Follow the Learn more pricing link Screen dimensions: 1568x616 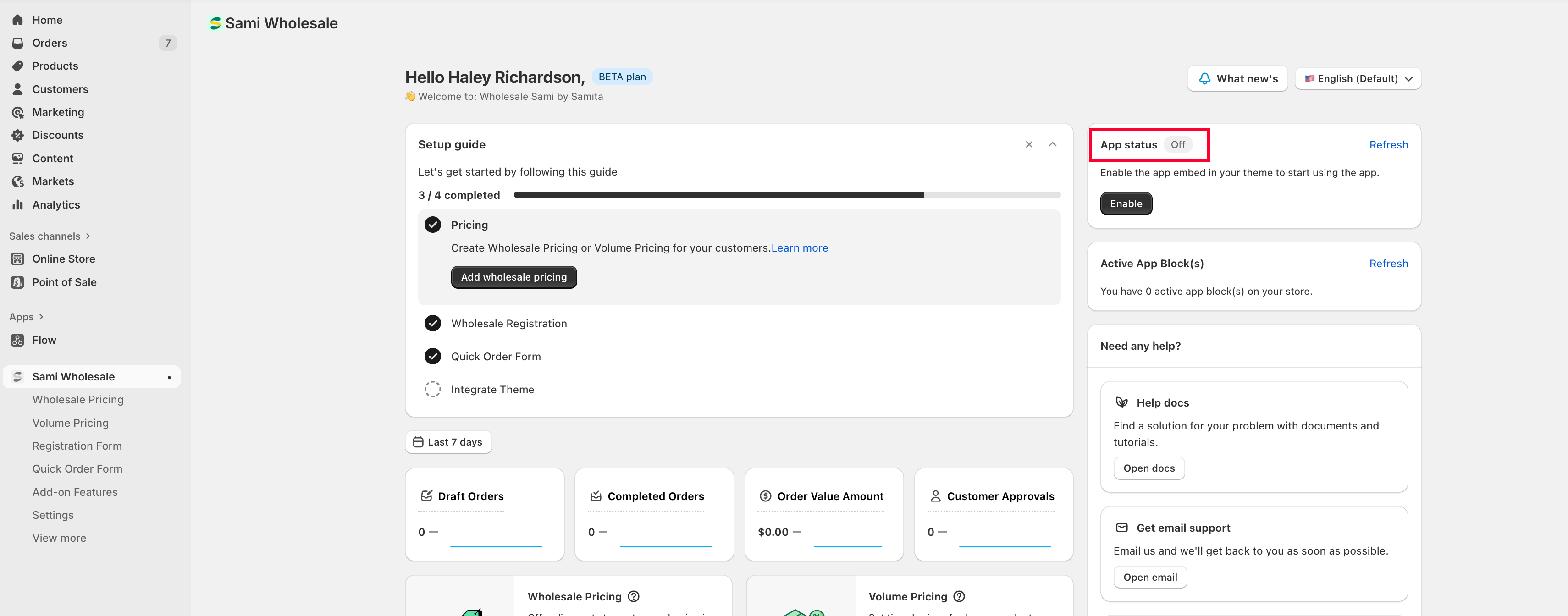pos(799,248)
